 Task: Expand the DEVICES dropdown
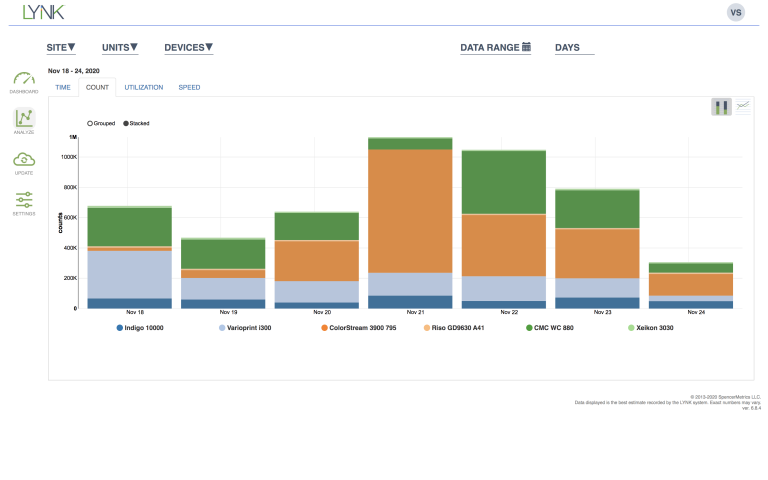pos(189,48)
